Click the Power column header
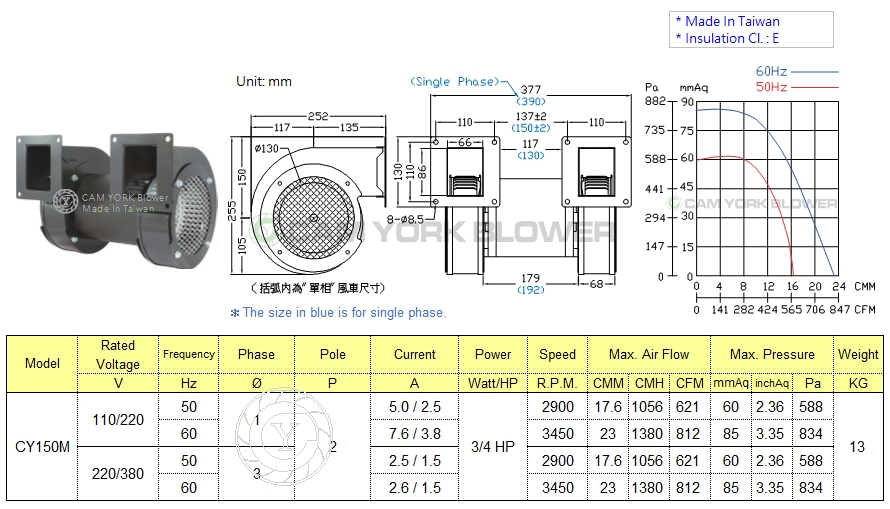The height and width of the screenshot is (509, 890). click(493, 355)
